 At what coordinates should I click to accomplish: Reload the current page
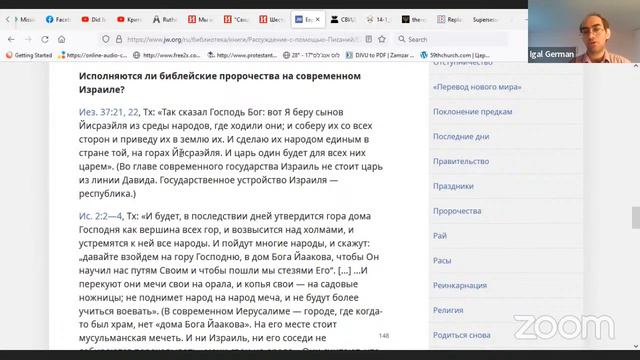point(45,39)
